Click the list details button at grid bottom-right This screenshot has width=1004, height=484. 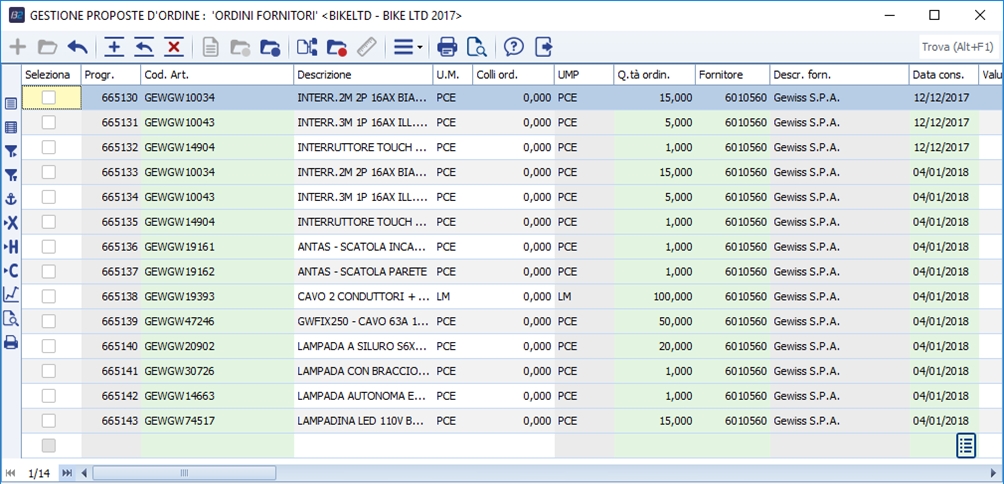[x=965, y=446]
